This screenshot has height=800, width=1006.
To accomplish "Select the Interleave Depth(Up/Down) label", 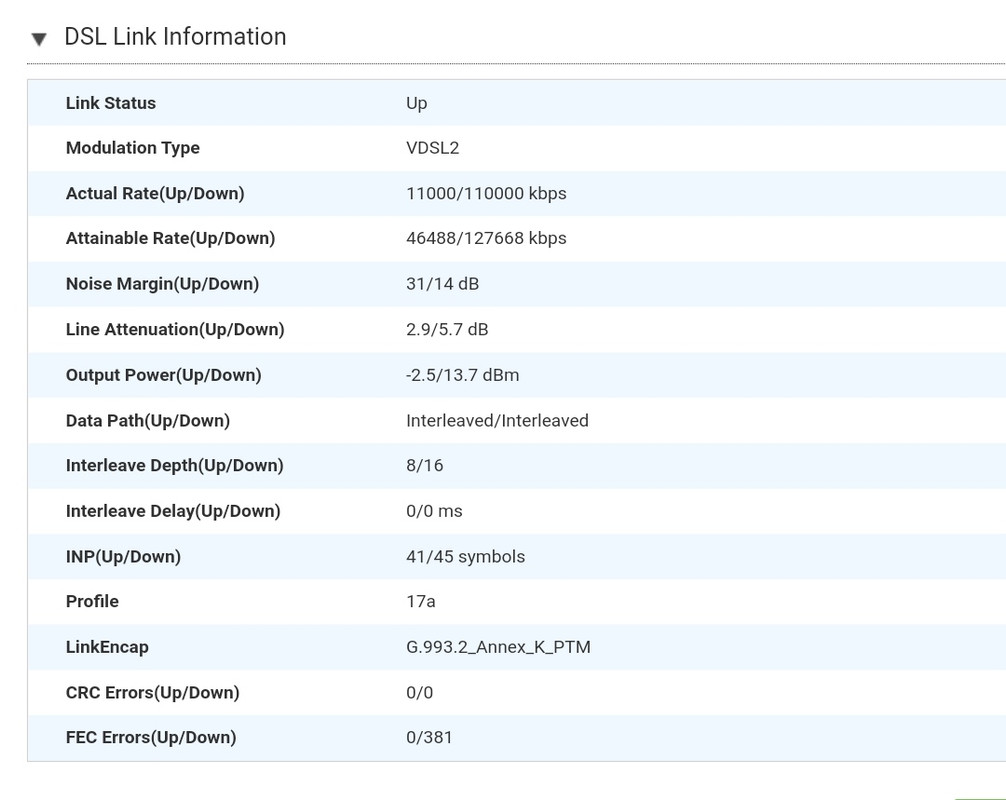I will tap(175, 466).
